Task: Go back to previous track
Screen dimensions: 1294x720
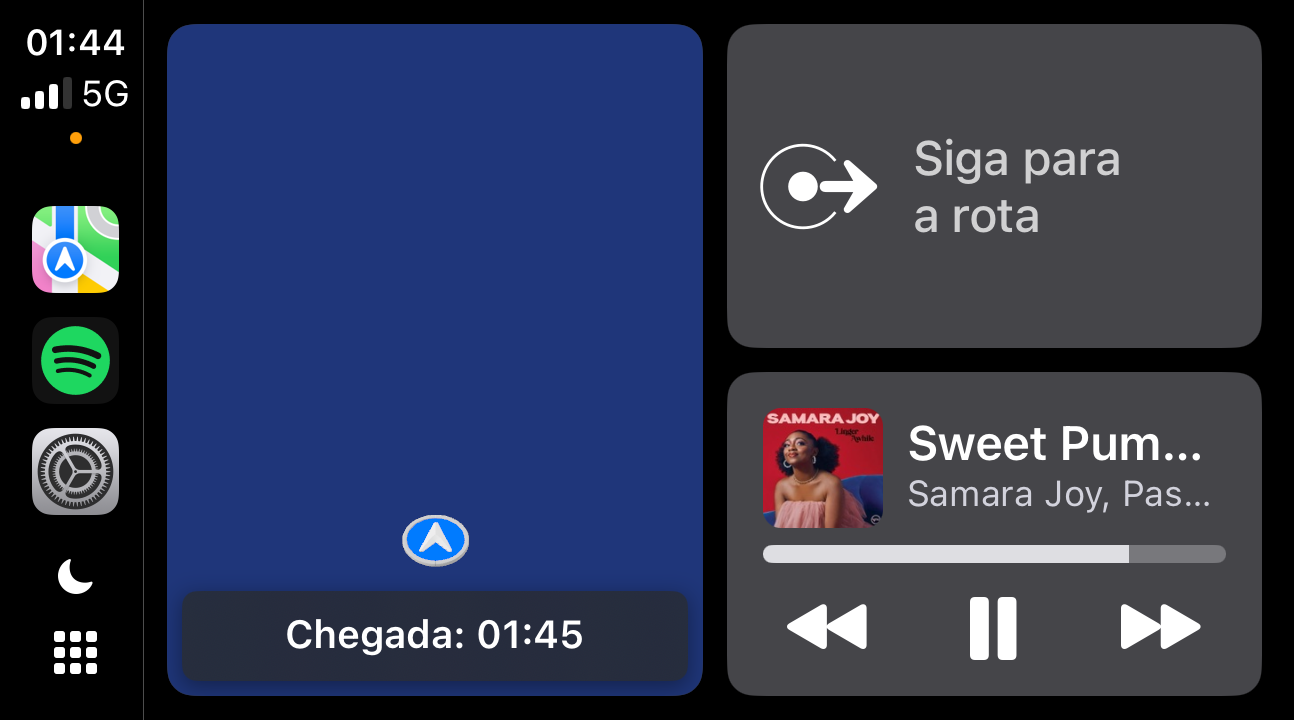Action: pyautogui.click(x=827, y=628)
